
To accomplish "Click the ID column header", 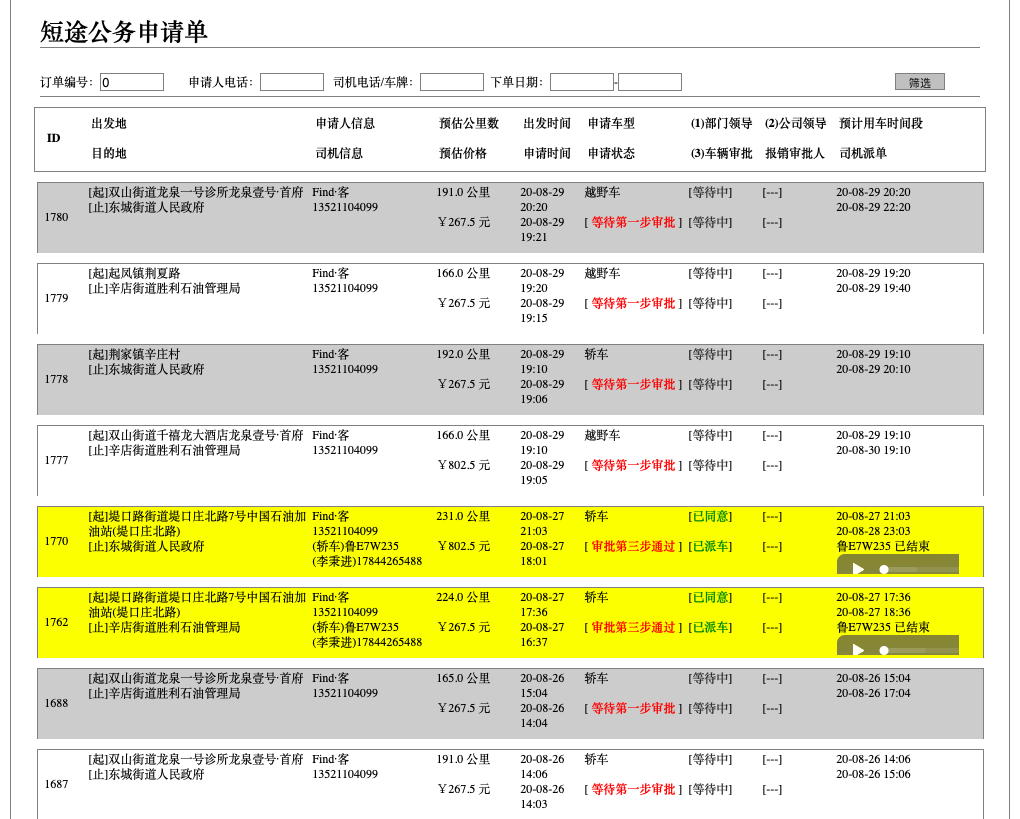I will pyautogui.click(x=53, y=140).
